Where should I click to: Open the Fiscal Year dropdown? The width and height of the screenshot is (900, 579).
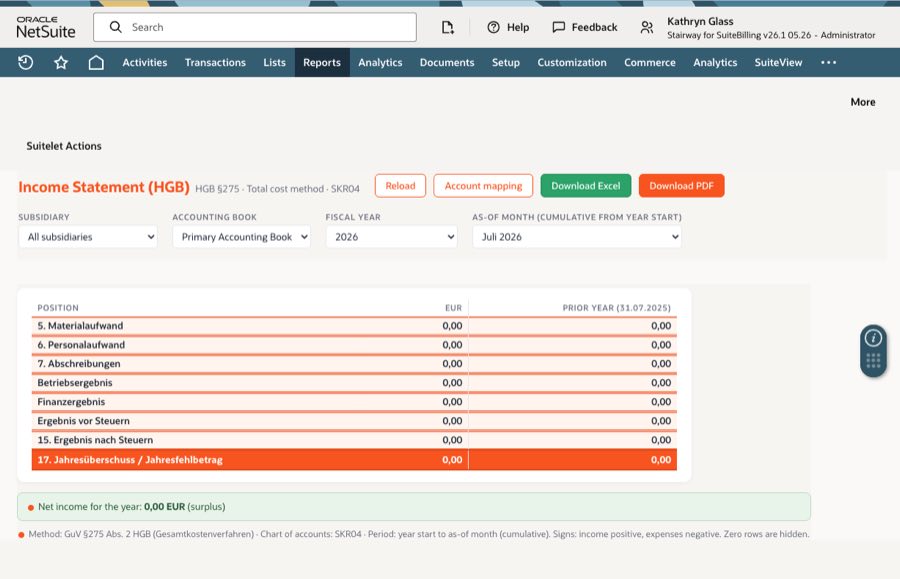click(391, 237)
